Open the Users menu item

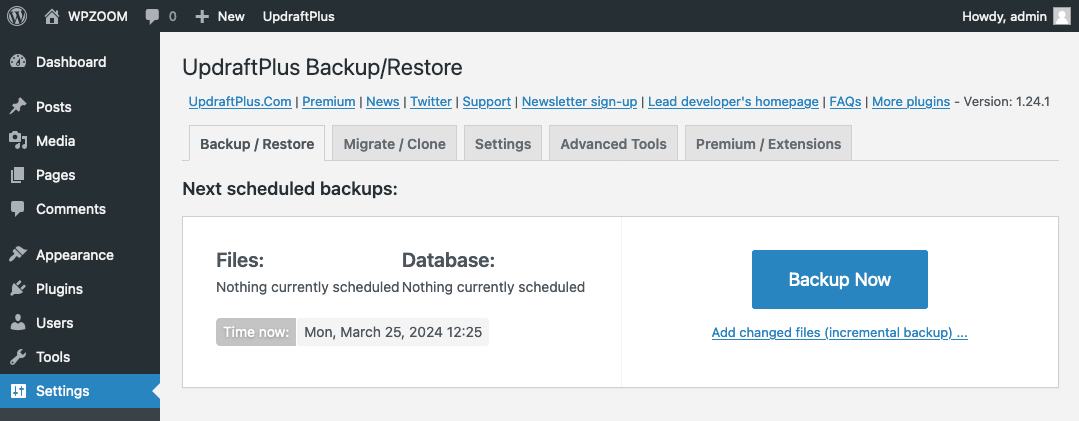pyautogui.click(x=80, y=323)
